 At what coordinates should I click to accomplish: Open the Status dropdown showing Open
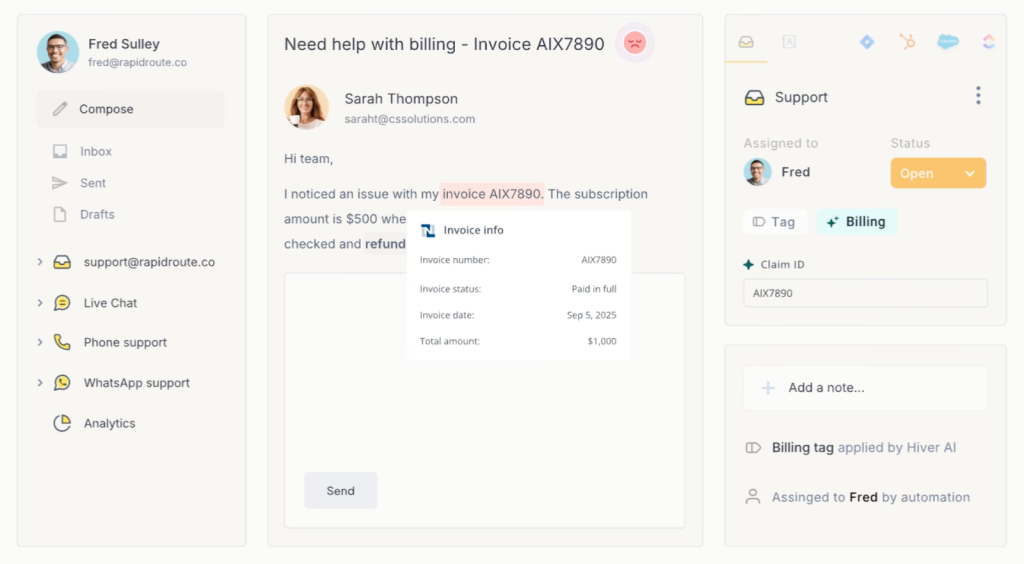(x=937, y=173)
